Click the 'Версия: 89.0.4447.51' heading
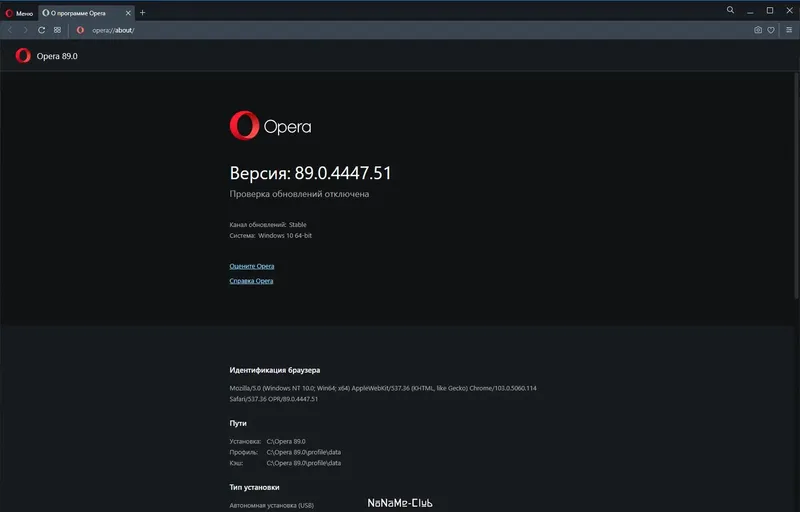The height and width of the screenshot is (512, 800). click(x=310, y=173)
